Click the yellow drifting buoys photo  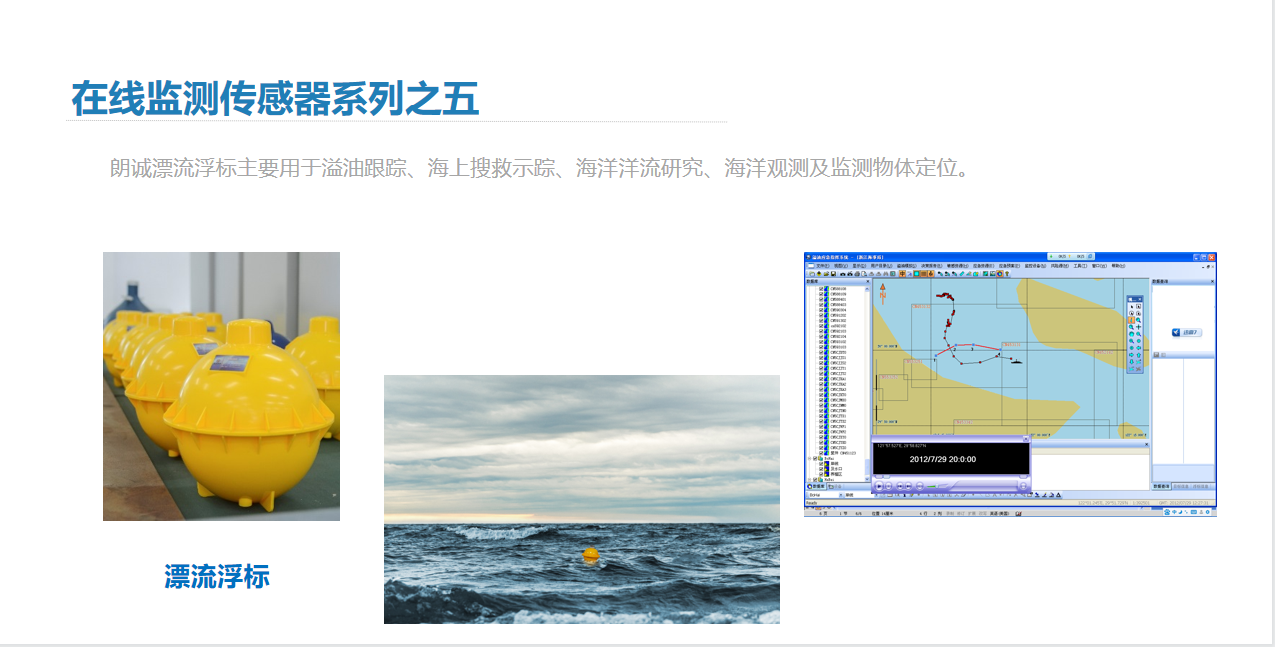tap(221, 386)
